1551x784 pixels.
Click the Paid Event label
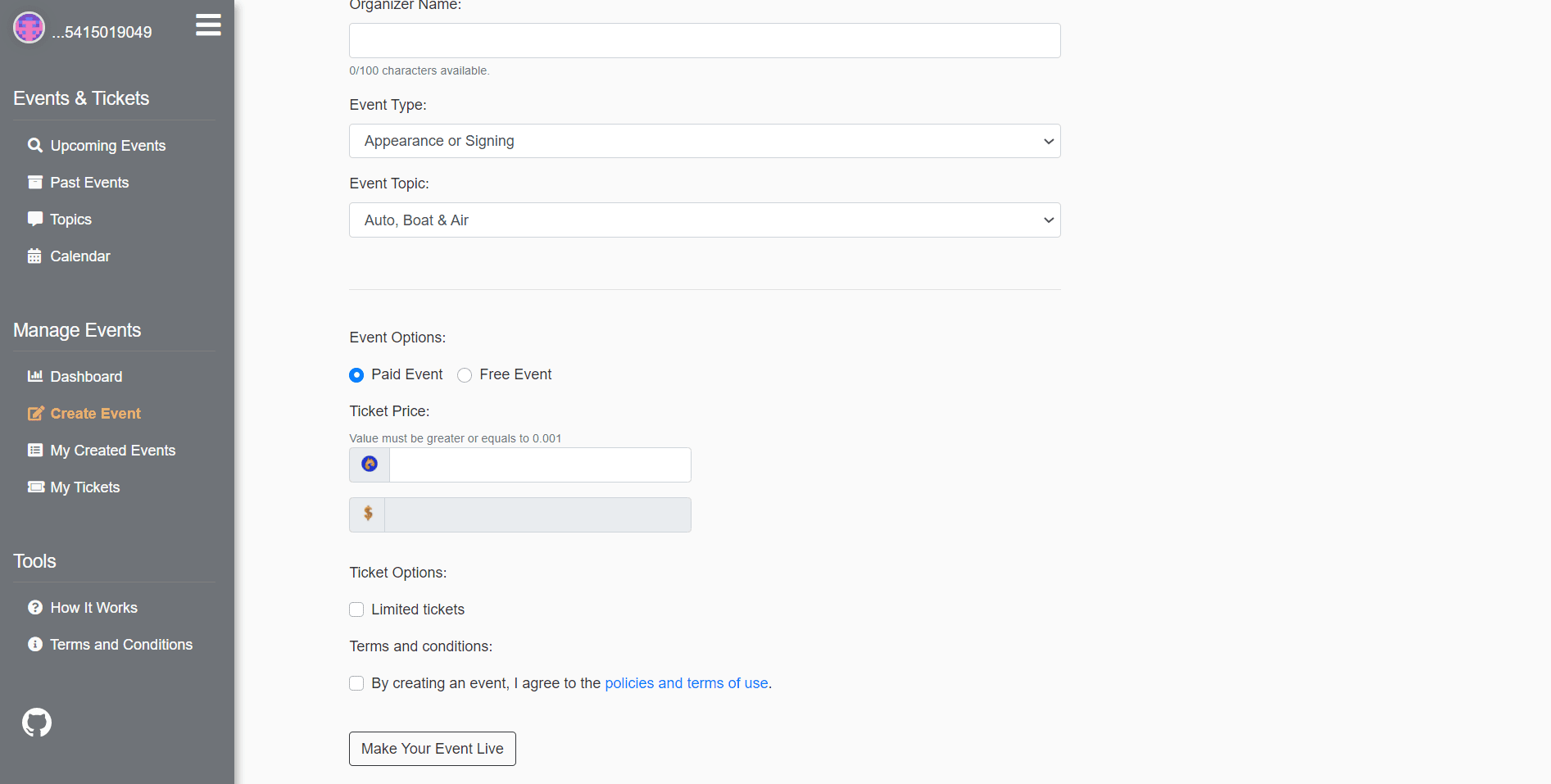407,374
